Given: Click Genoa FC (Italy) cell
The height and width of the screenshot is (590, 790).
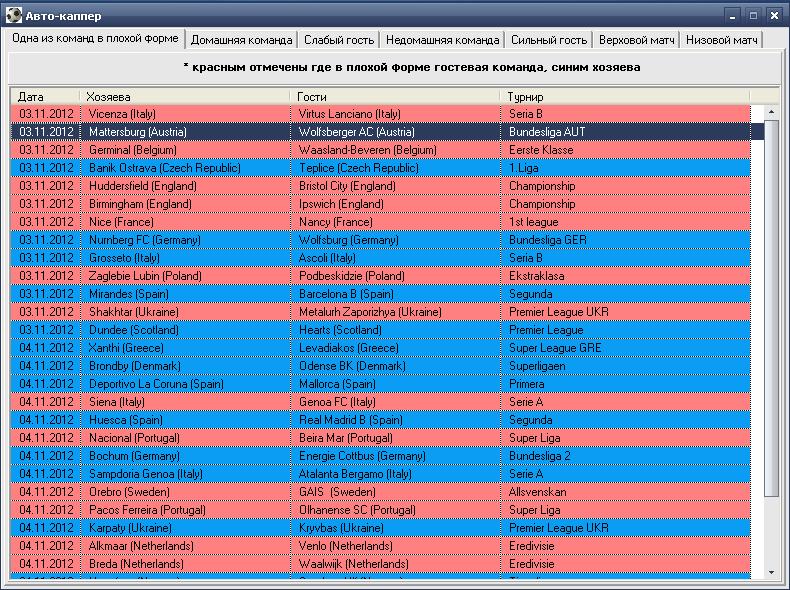Looking at the screenshot, I should [x=396, y=402].
